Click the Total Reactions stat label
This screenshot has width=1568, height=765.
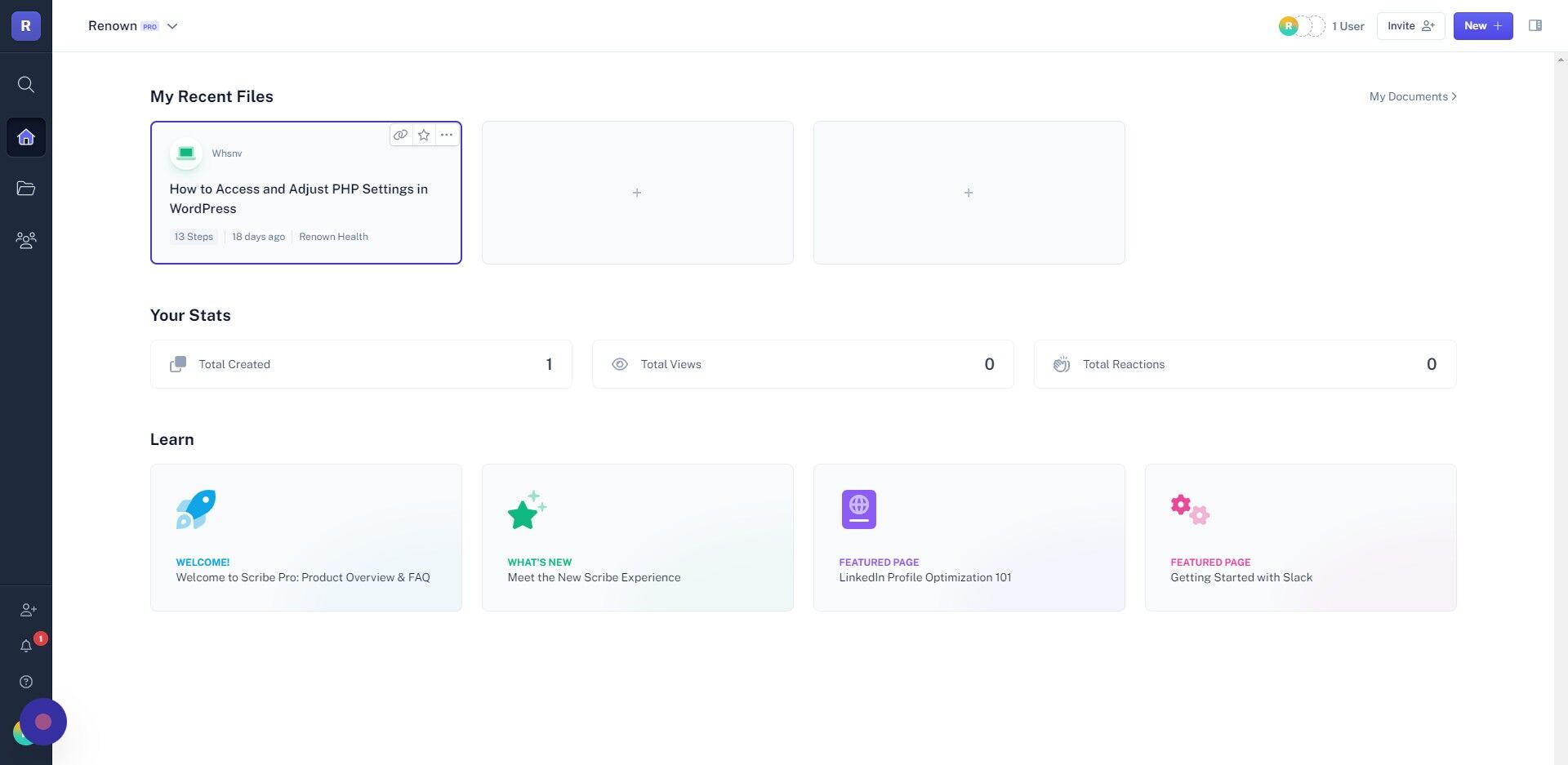click(x=1124, y=364)
